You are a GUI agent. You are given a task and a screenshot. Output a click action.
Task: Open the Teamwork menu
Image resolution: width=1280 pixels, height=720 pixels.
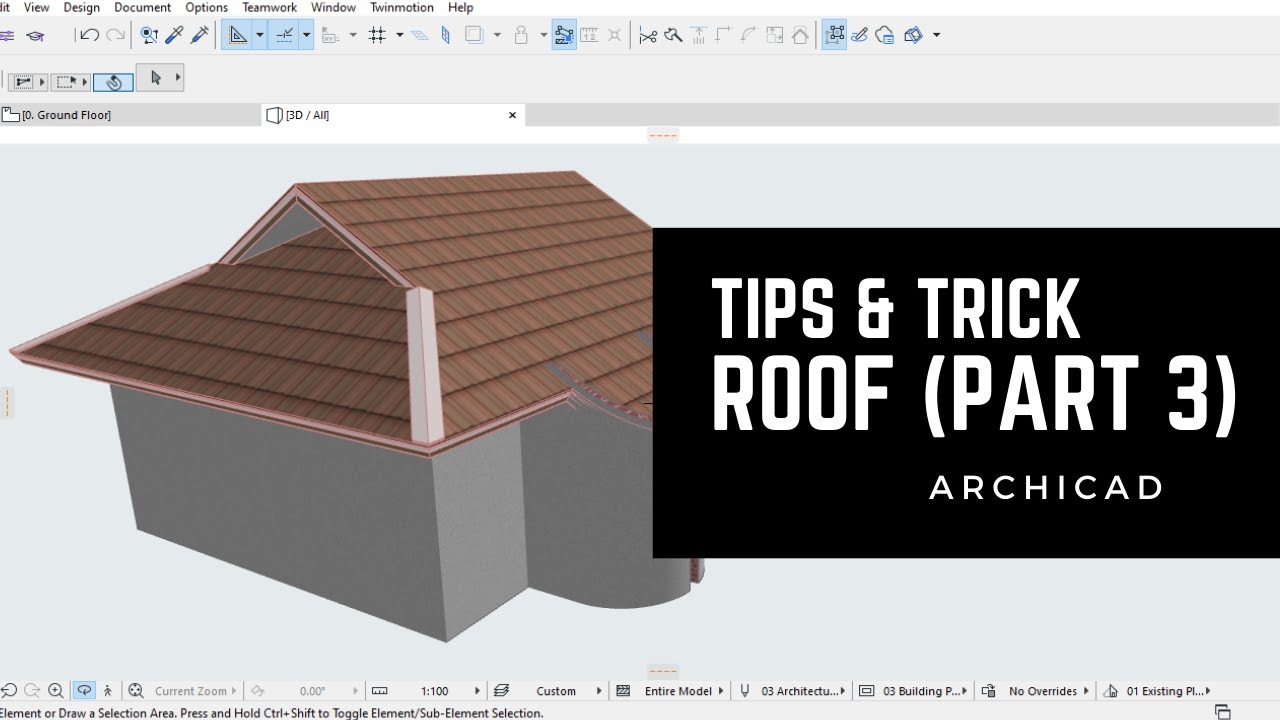tap(270, 7)
